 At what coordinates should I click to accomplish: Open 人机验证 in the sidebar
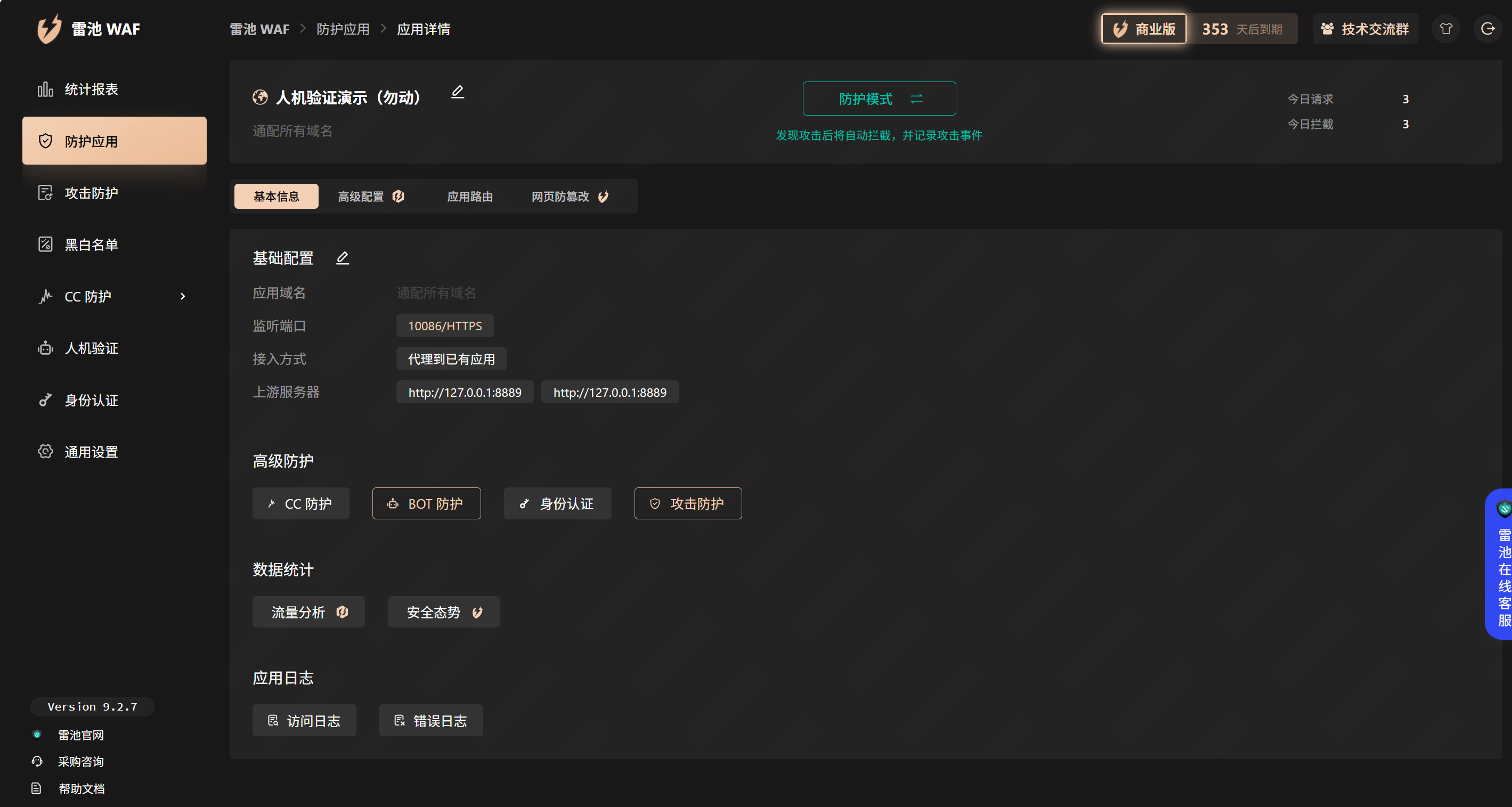click(x=91, y=348)
